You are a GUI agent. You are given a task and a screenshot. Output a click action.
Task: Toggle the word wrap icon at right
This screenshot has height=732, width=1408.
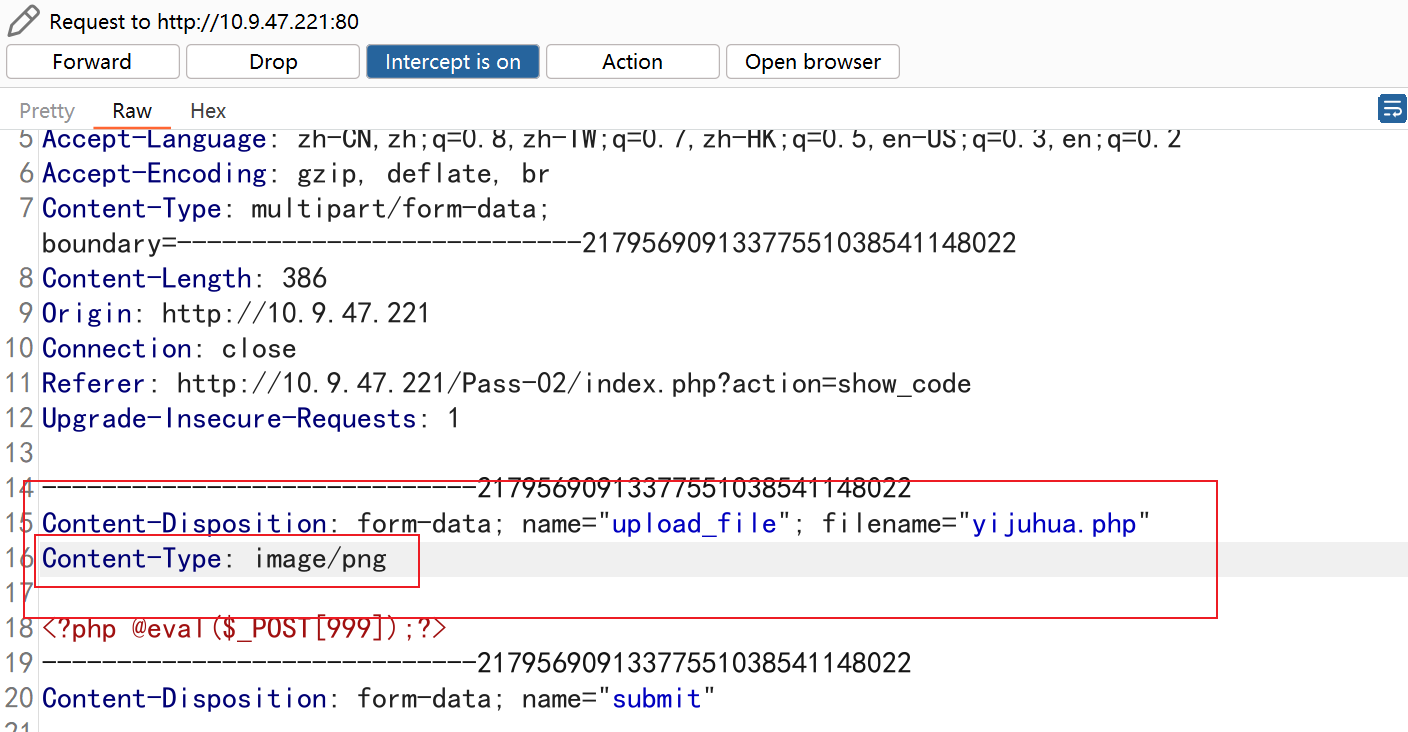(1392, 108)
